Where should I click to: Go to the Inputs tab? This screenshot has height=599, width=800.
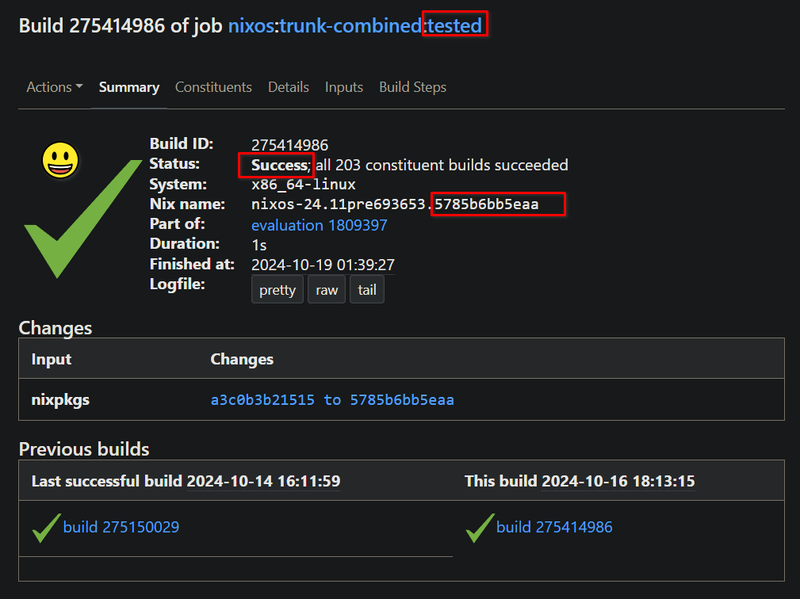coord(344,87)
